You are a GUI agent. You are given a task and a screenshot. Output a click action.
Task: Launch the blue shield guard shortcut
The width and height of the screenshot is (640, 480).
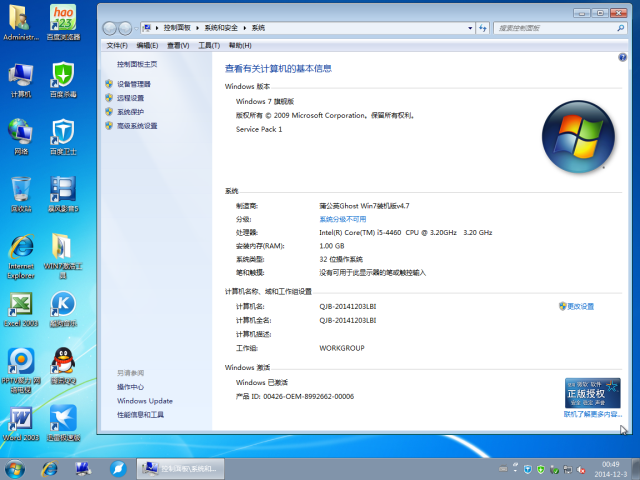pos(63,138)
